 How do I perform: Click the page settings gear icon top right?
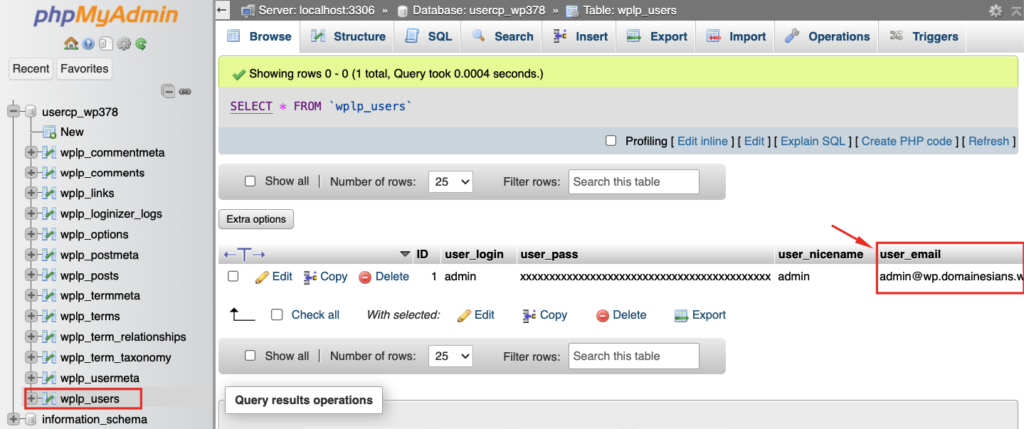tap(995, 10)
